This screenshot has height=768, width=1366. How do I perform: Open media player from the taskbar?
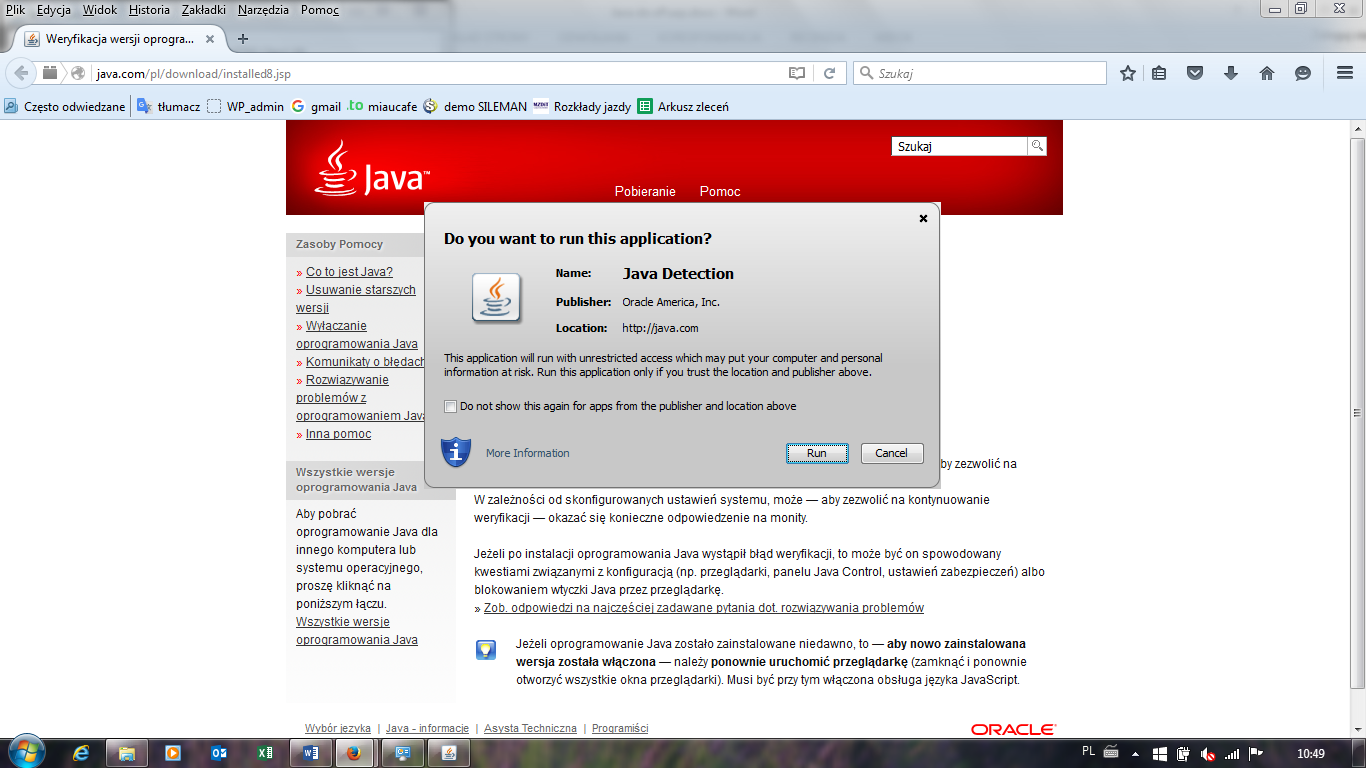coord(173,753)
